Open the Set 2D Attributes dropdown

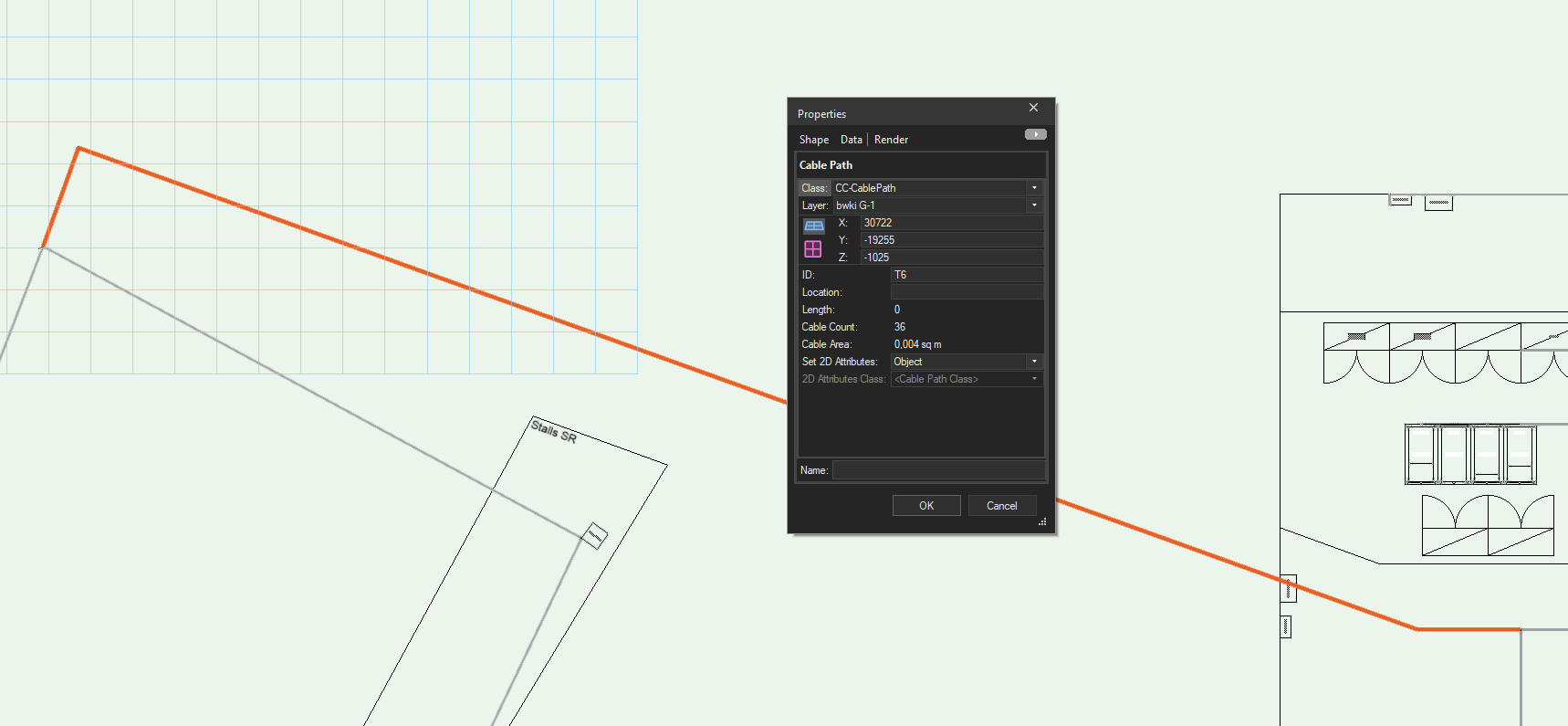tap(967, 362)
